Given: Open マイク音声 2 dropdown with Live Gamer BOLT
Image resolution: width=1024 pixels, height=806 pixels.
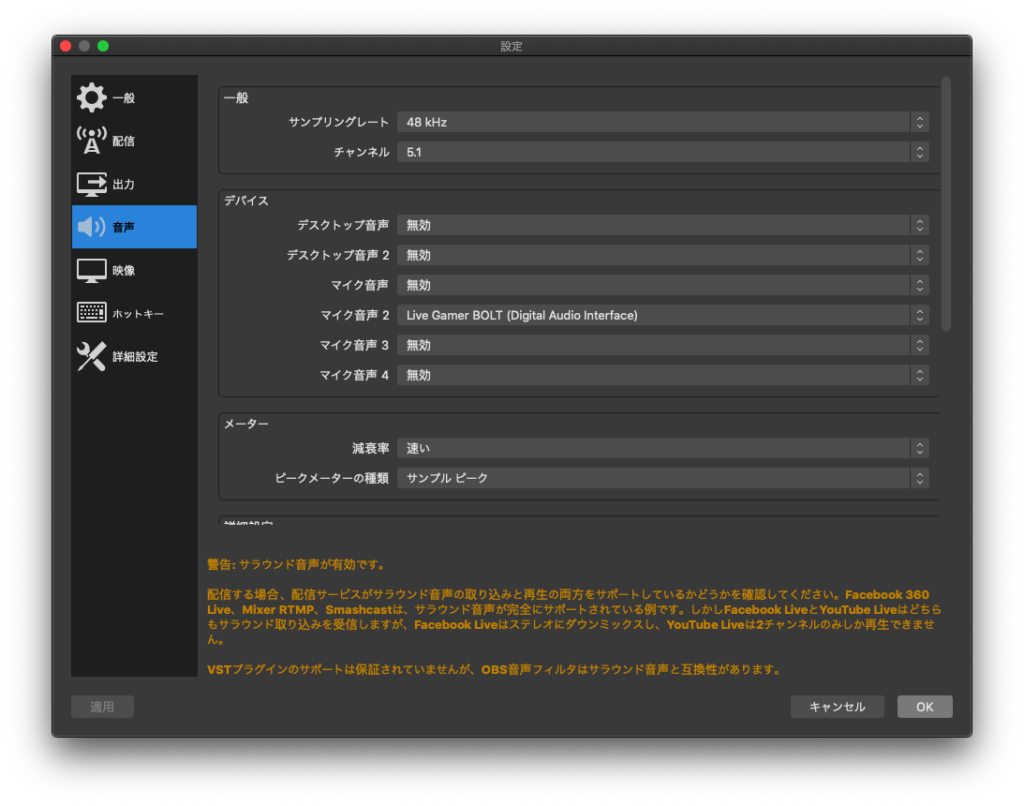Looking at the screenshot, I should pos(663,315).
